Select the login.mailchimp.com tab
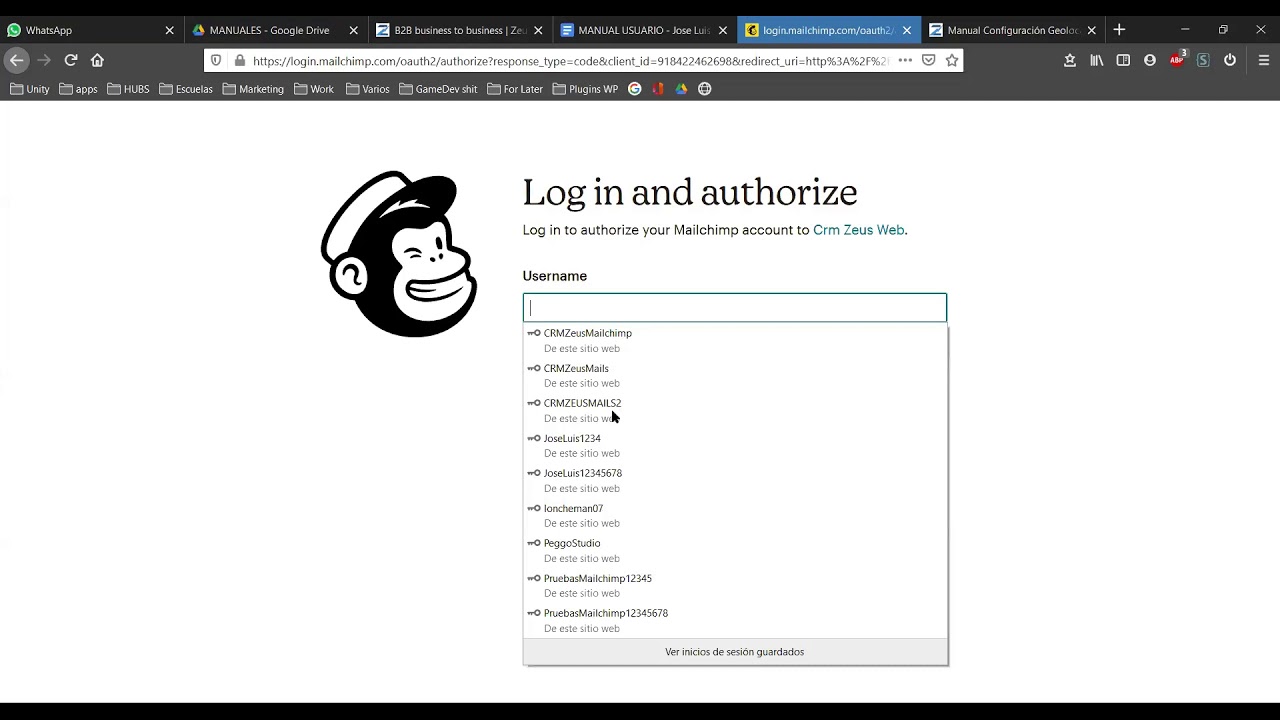Screen dimensions: 1280x720 tap(829, 30)
